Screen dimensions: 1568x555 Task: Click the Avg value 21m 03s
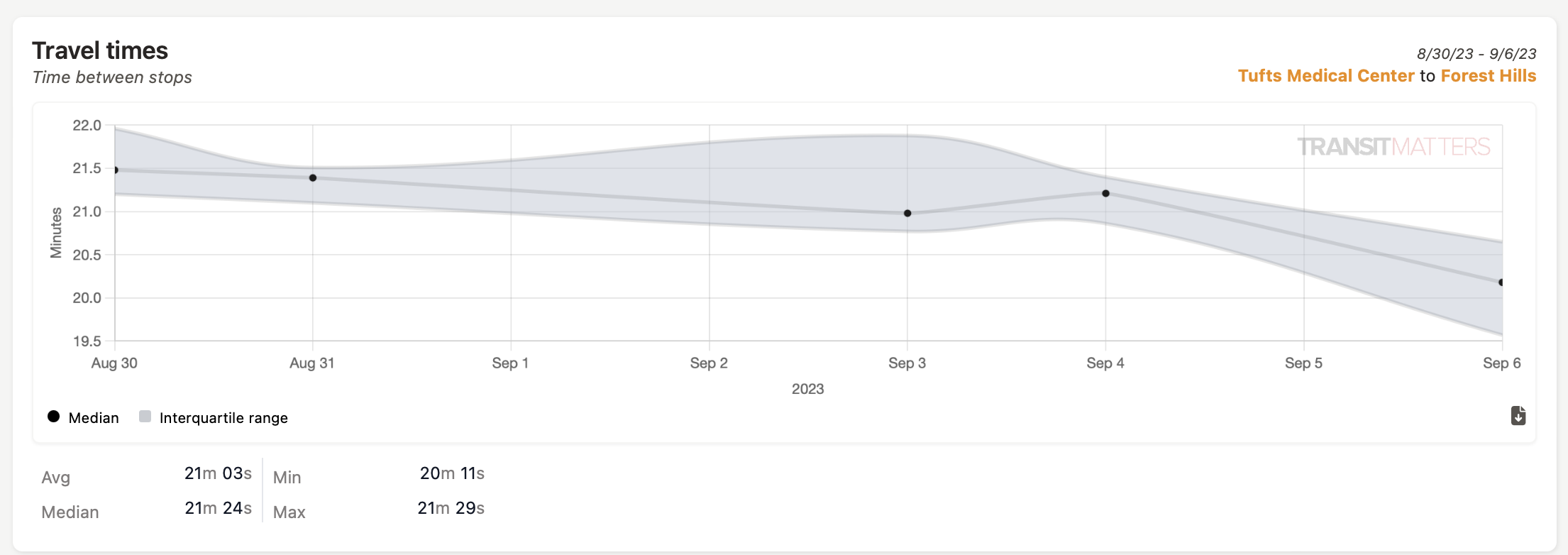tap(218, 473)
